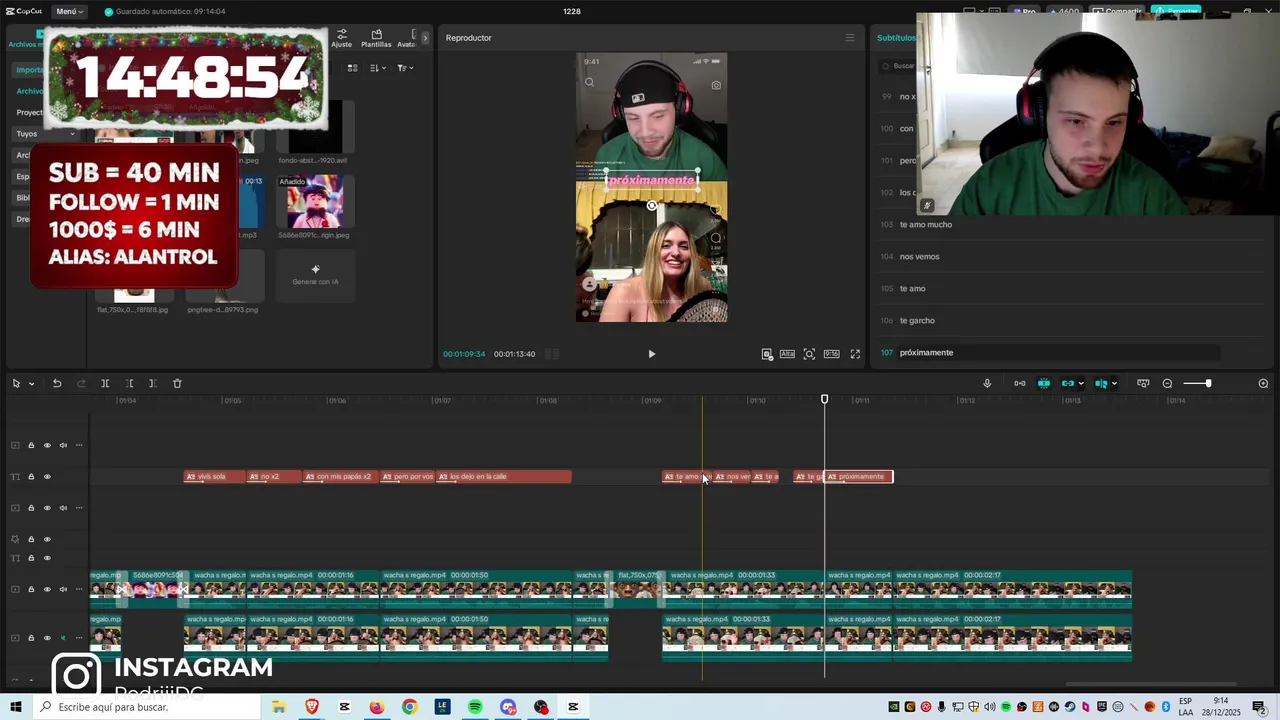This screenshot has height=720, width=1280.
Task: Open Google Chrome from the taskbar
Action: 409,707
